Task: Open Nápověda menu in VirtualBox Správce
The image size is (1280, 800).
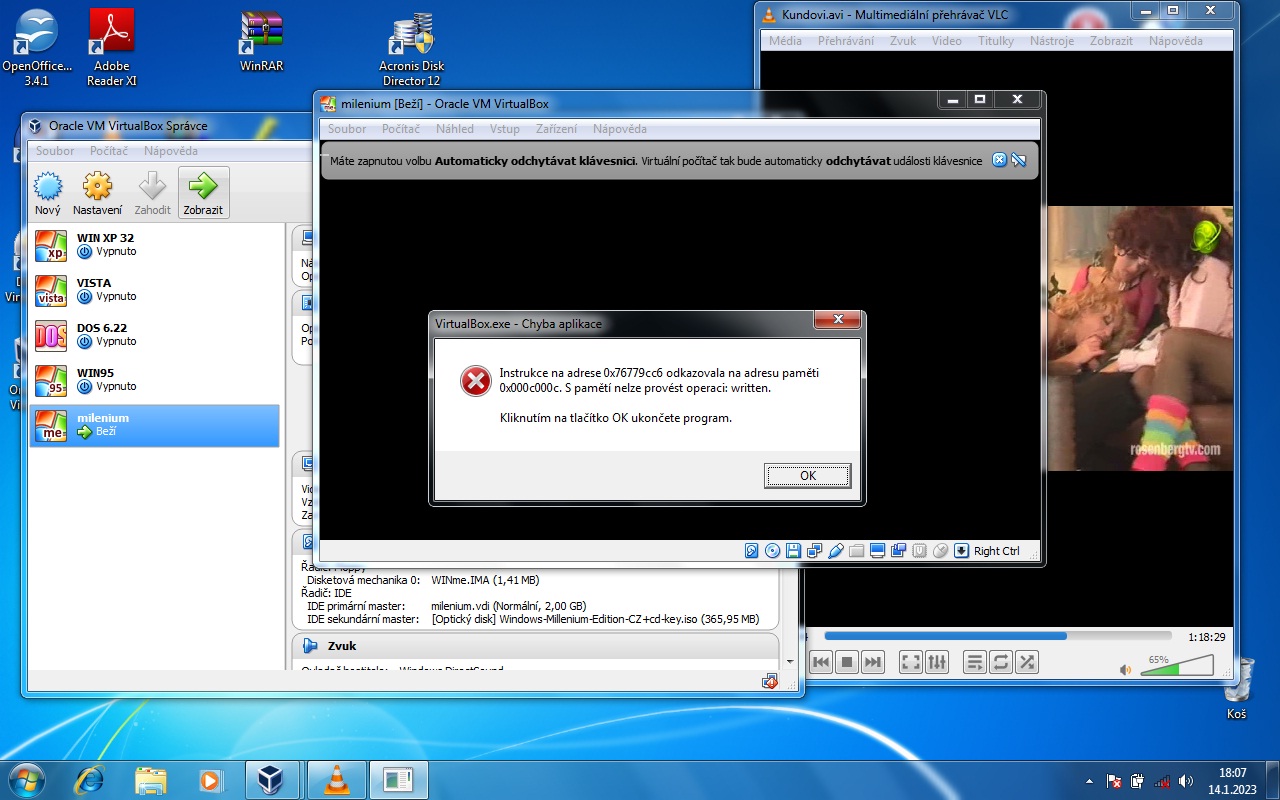Action: tap(171, 151)
